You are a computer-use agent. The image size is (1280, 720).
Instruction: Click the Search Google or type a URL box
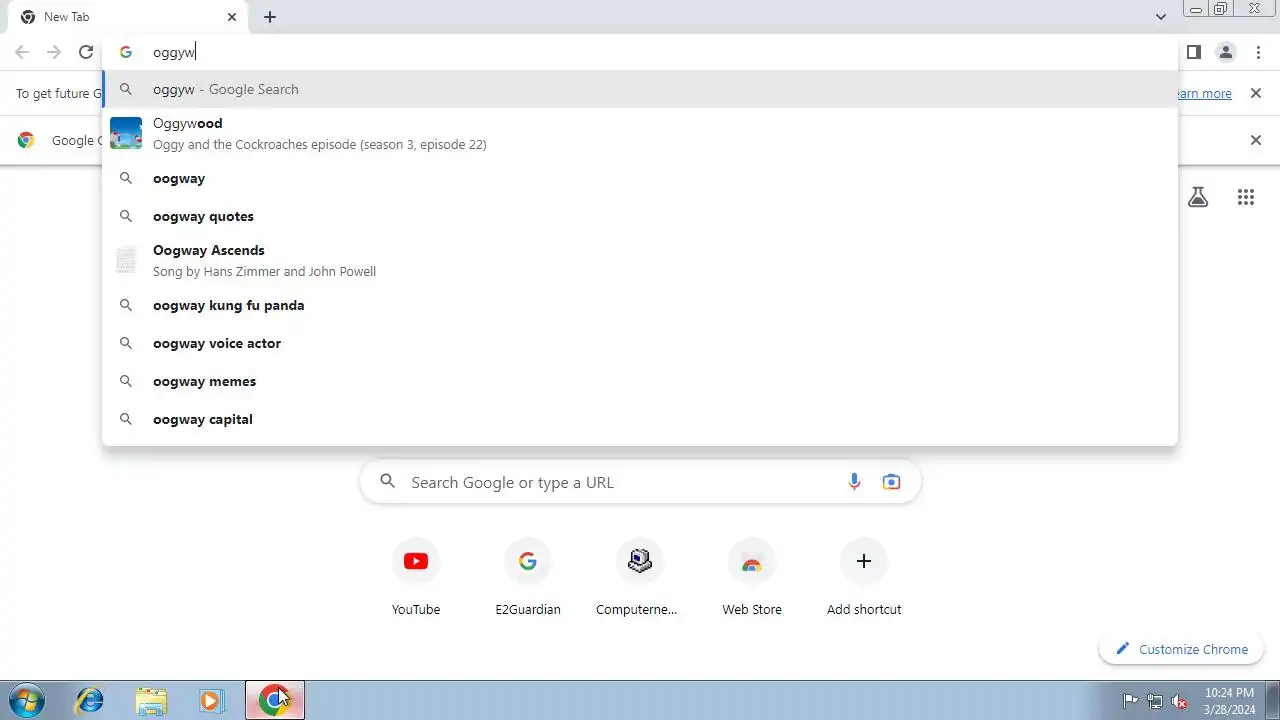point(640,482)
